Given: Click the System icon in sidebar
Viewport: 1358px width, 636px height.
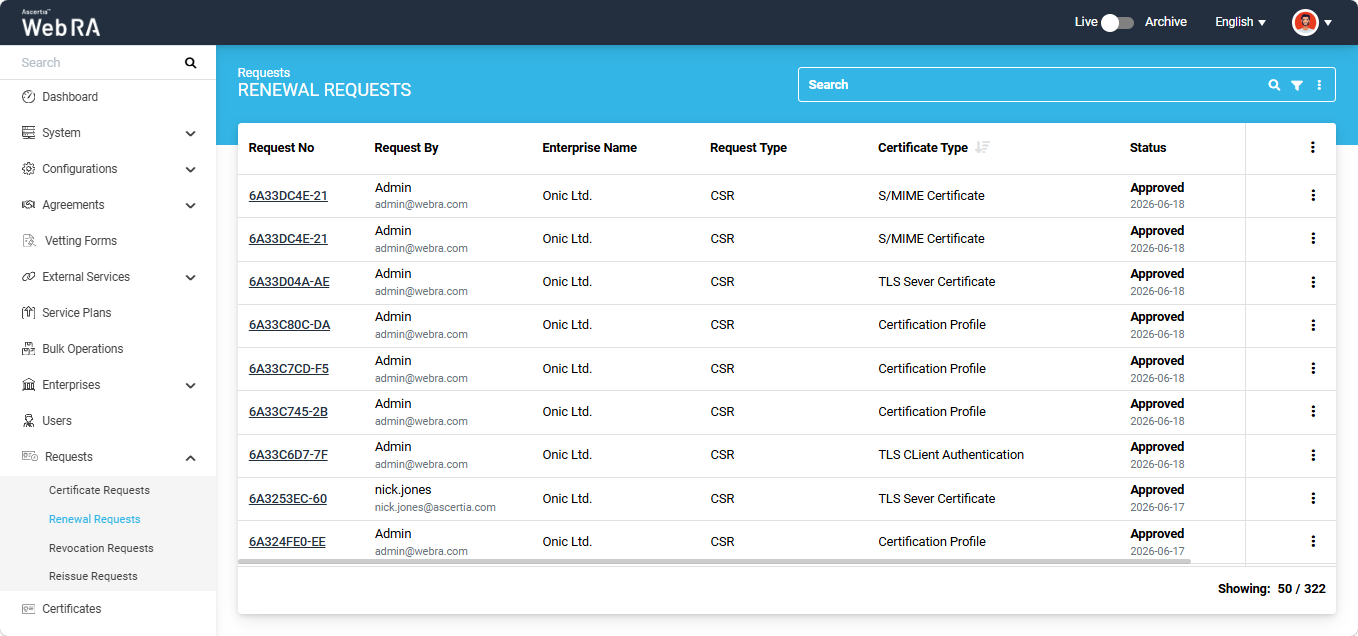Looking at the screenshot, I should tap(28, 133).
